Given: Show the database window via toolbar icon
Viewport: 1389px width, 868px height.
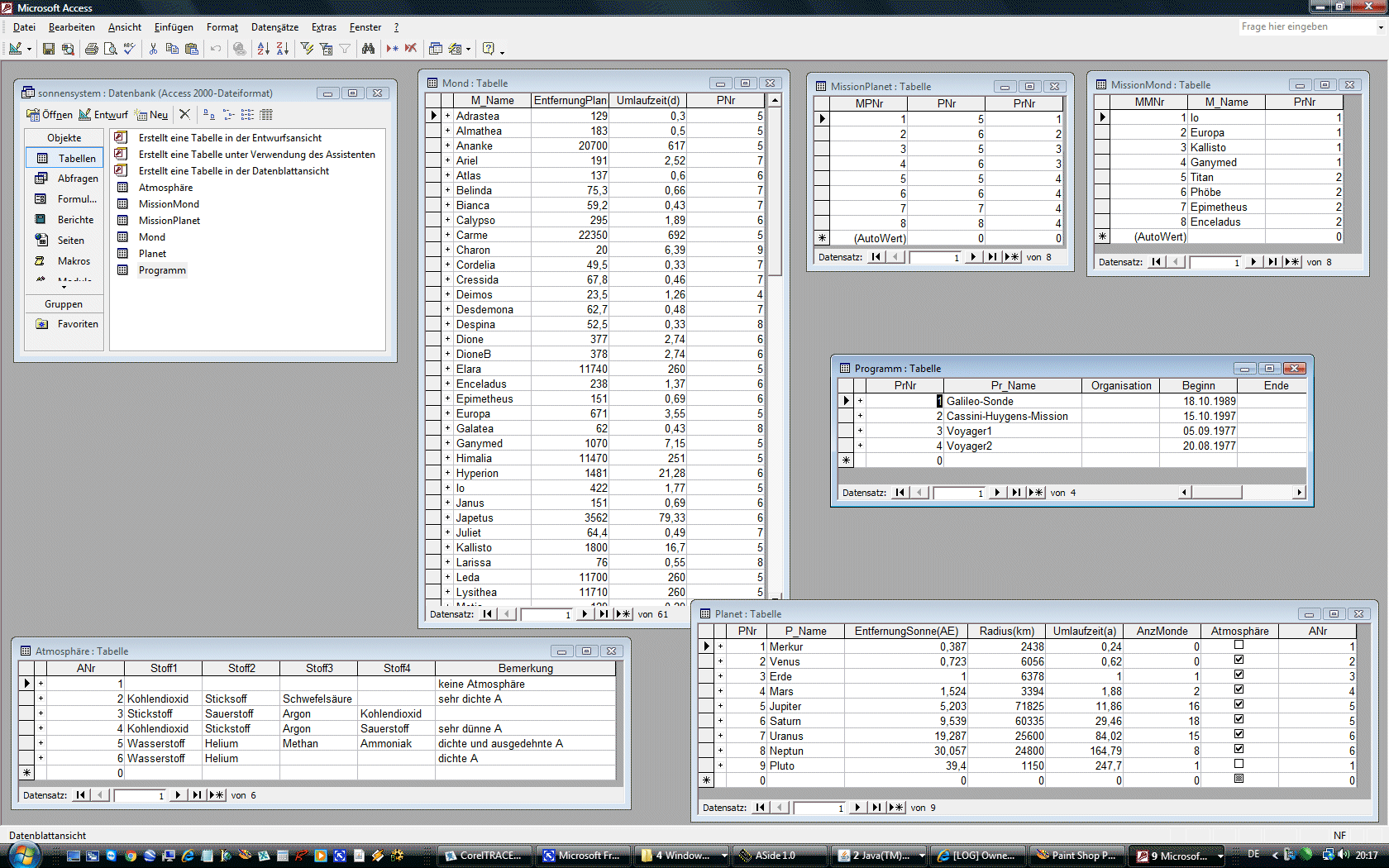Looking at the screenshot, I should pos(436,49).
